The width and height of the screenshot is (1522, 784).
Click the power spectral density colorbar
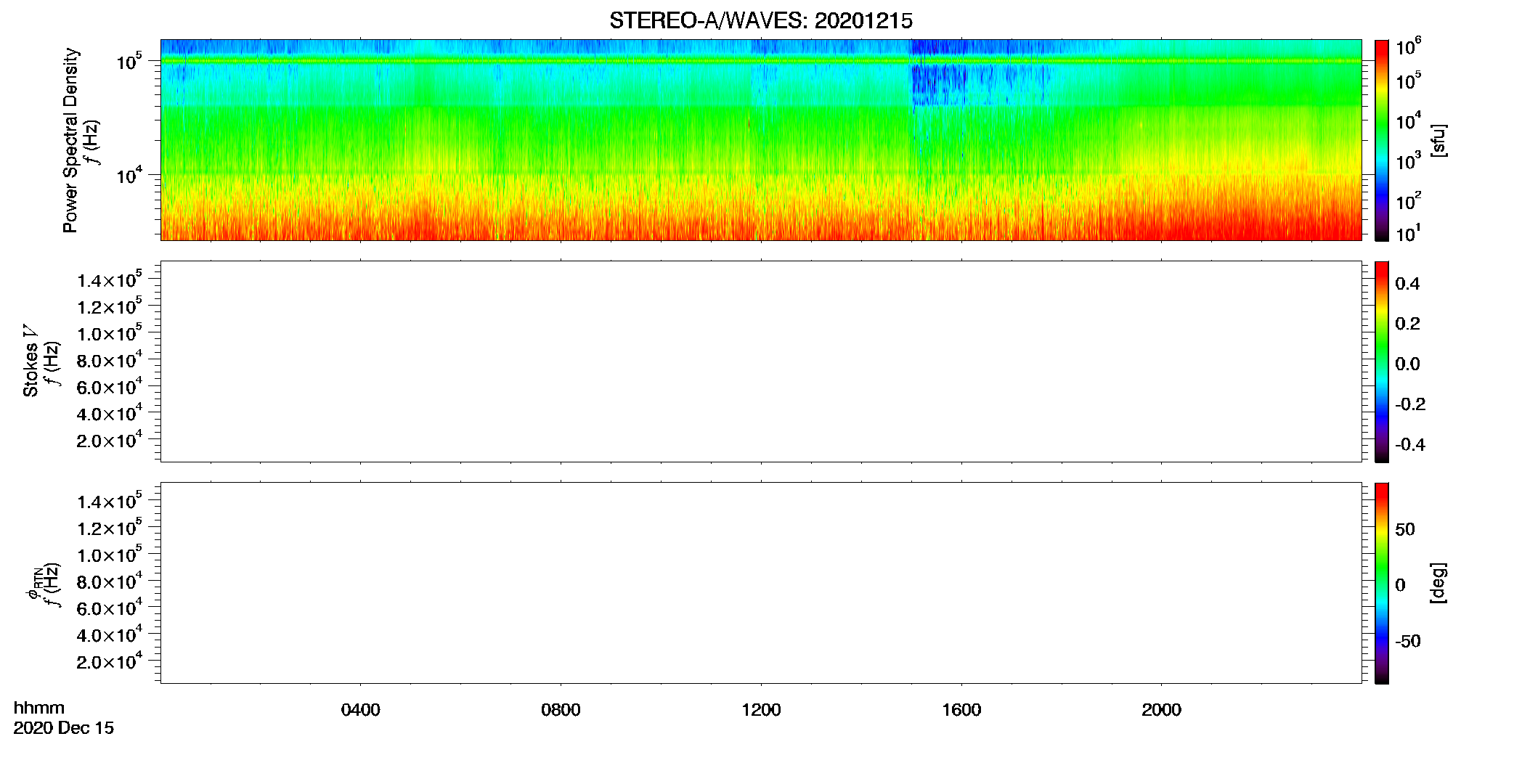point(1381,140)
